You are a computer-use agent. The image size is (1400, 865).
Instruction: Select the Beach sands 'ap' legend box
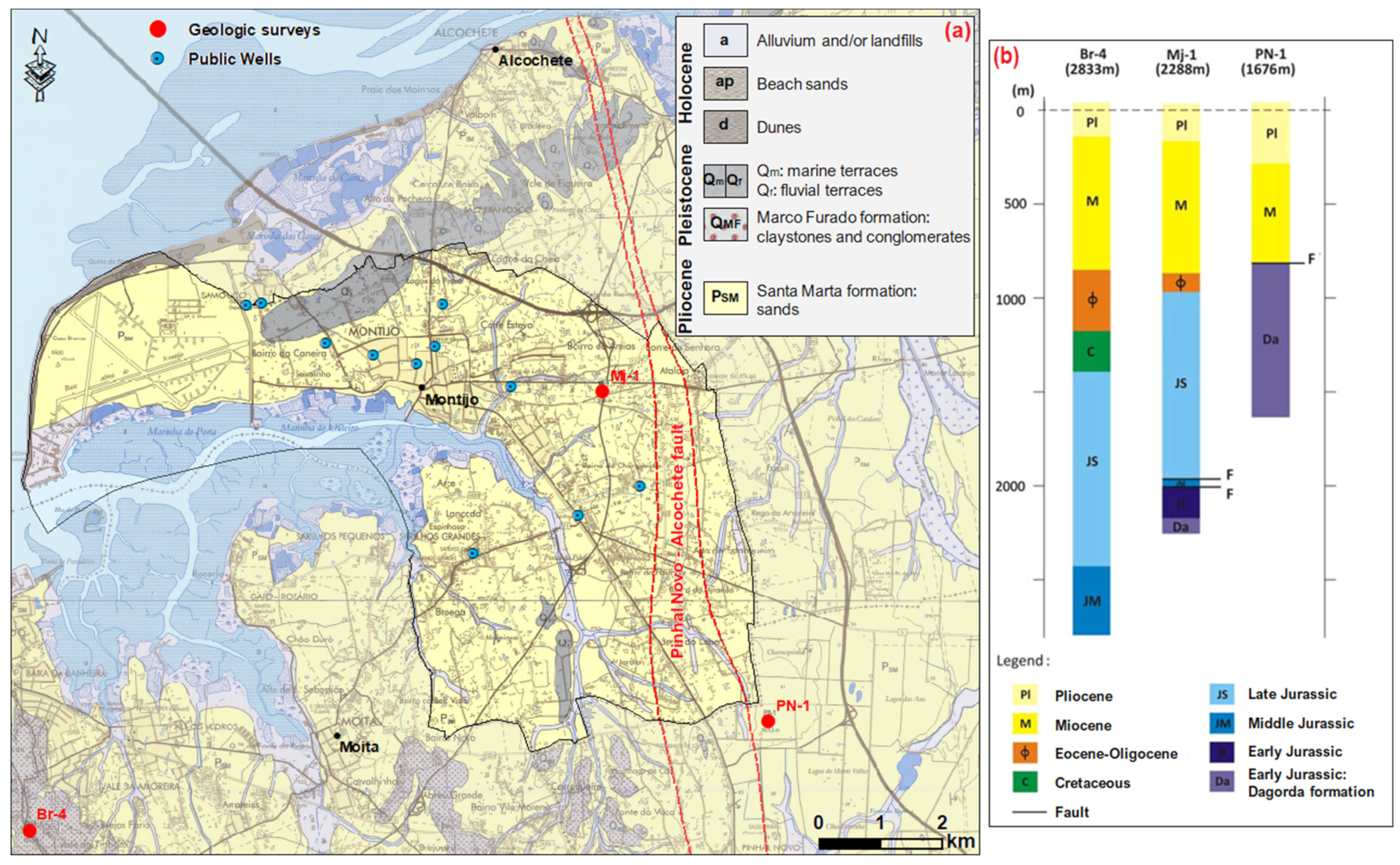(725, 84)
